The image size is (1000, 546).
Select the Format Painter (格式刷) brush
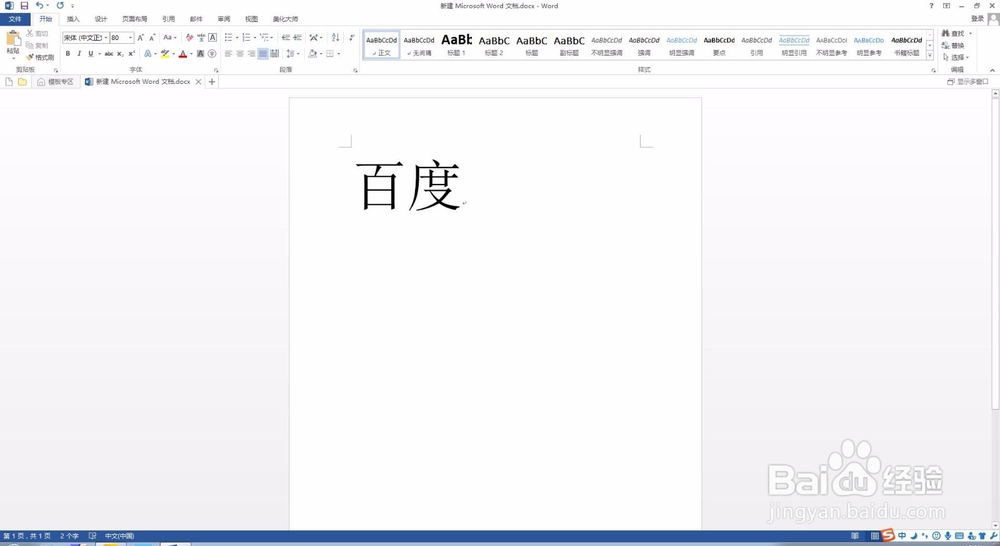[x=40, y=57]
